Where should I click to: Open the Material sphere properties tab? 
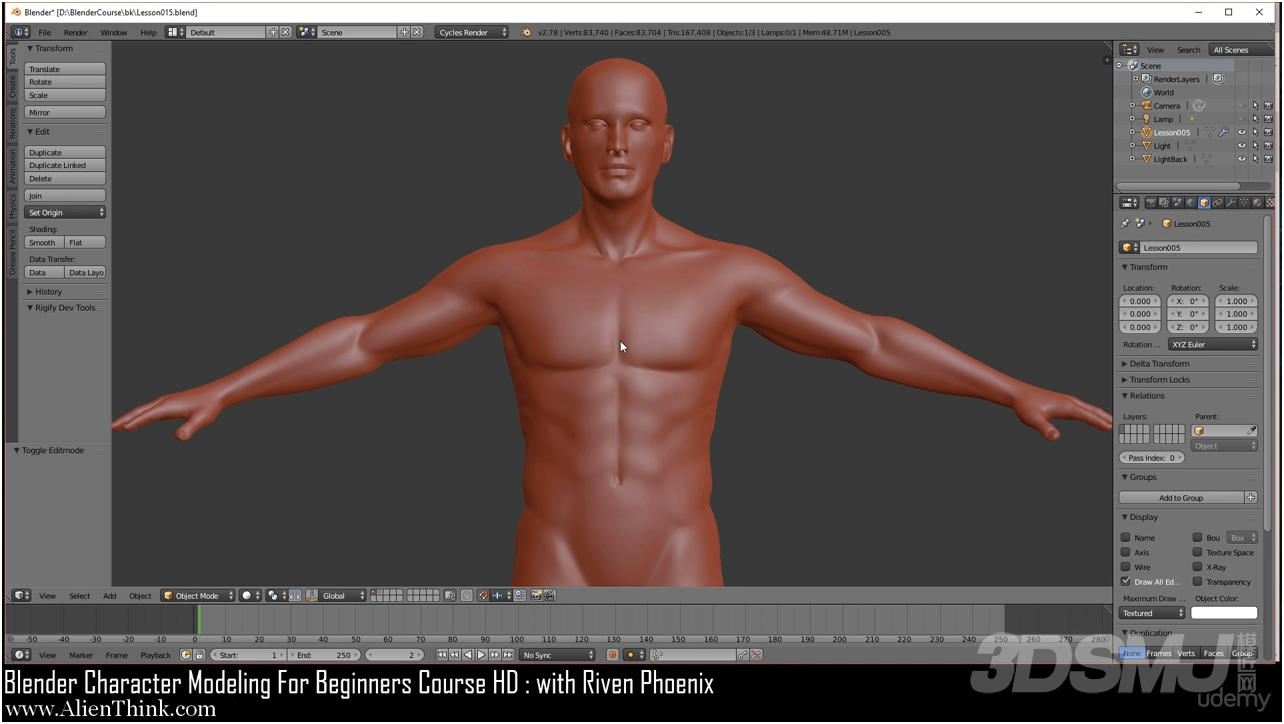(x=1257, y=203)
